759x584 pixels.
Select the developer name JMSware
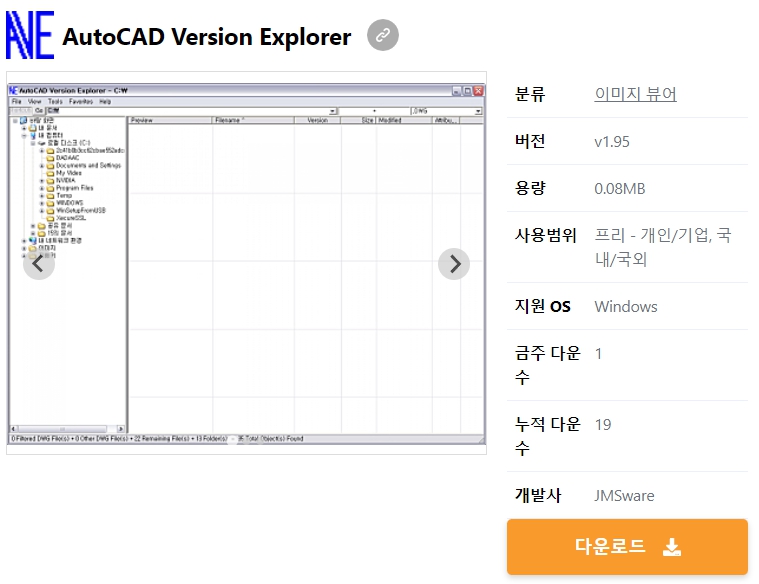pyautogui.click(x=624, y=495)
